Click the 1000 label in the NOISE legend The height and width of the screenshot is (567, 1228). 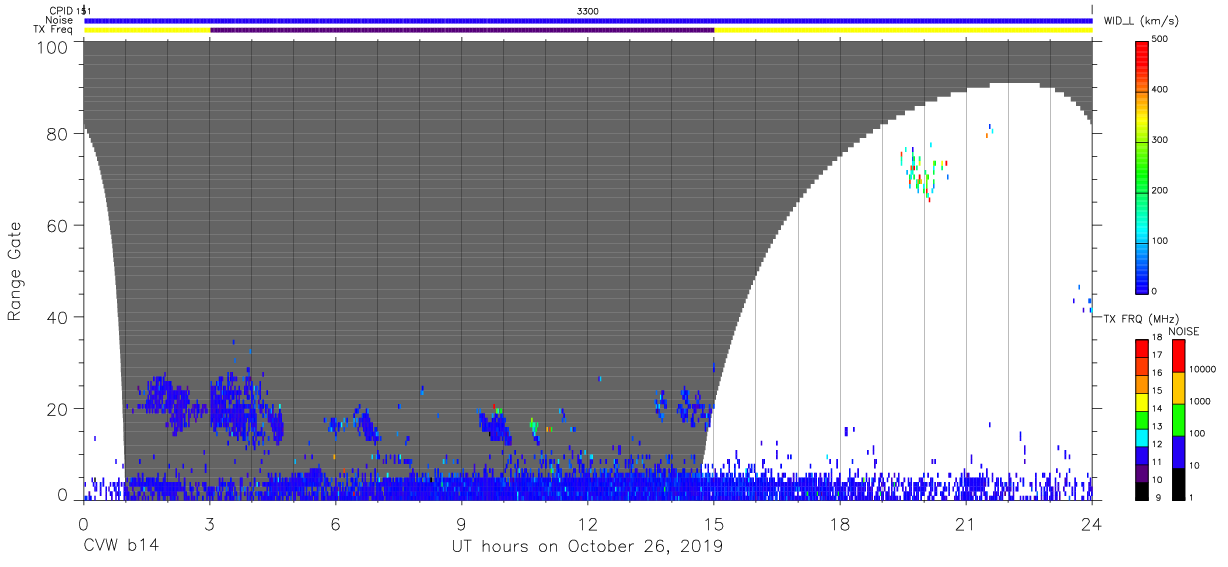pyautogui.click(x=1200, y=400)
